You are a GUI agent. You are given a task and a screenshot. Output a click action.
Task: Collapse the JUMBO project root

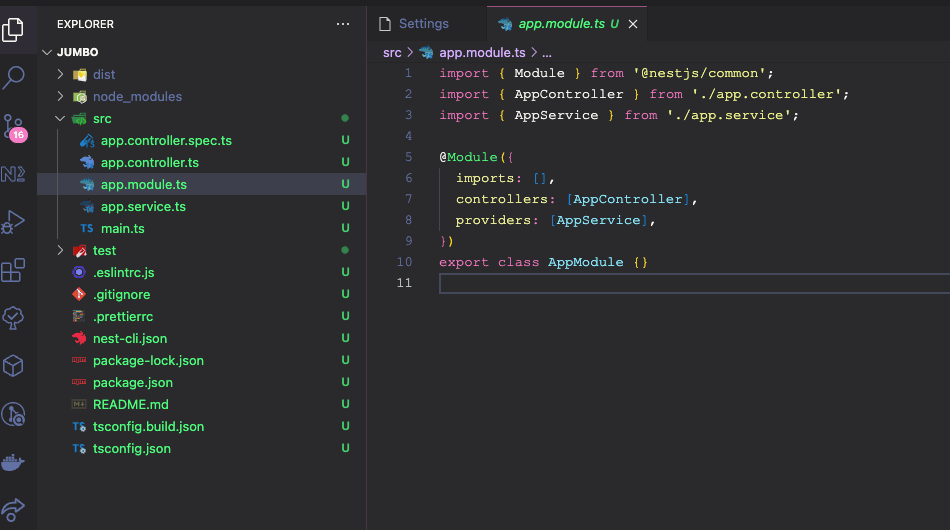(x=77, y=52)
